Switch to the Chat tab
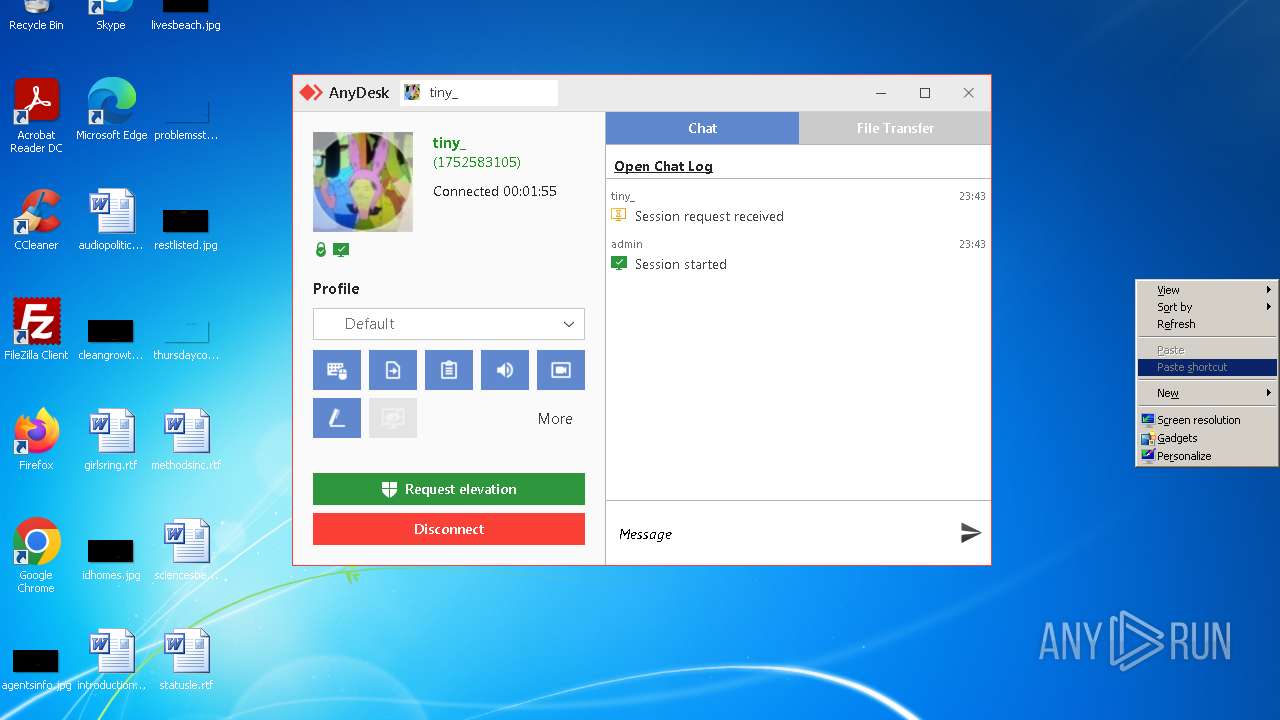The image size is (1280, 720). [x=702, y=128]
